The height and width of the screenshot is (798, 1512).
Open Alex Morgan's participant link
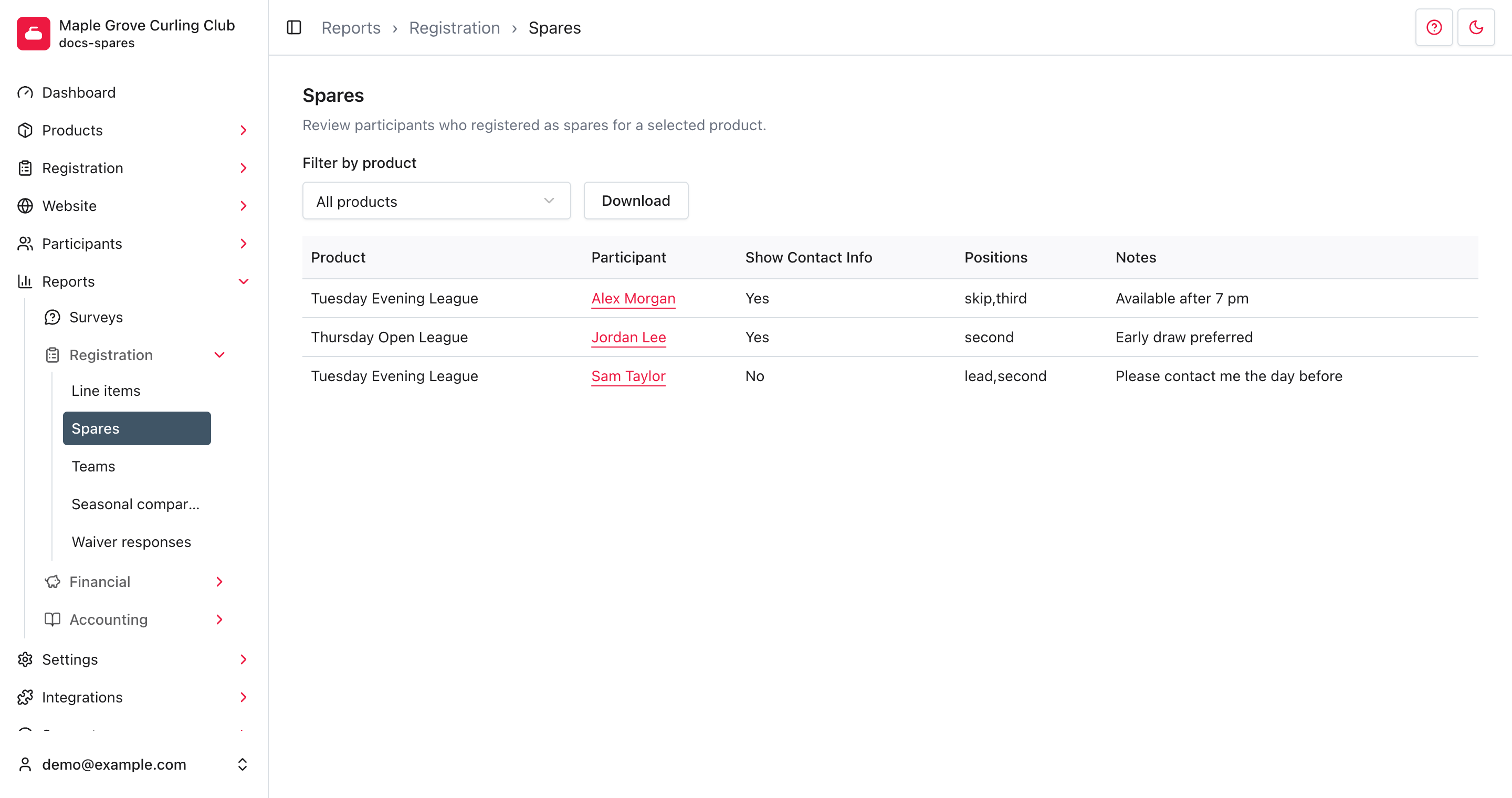click(x=633, y=299)
